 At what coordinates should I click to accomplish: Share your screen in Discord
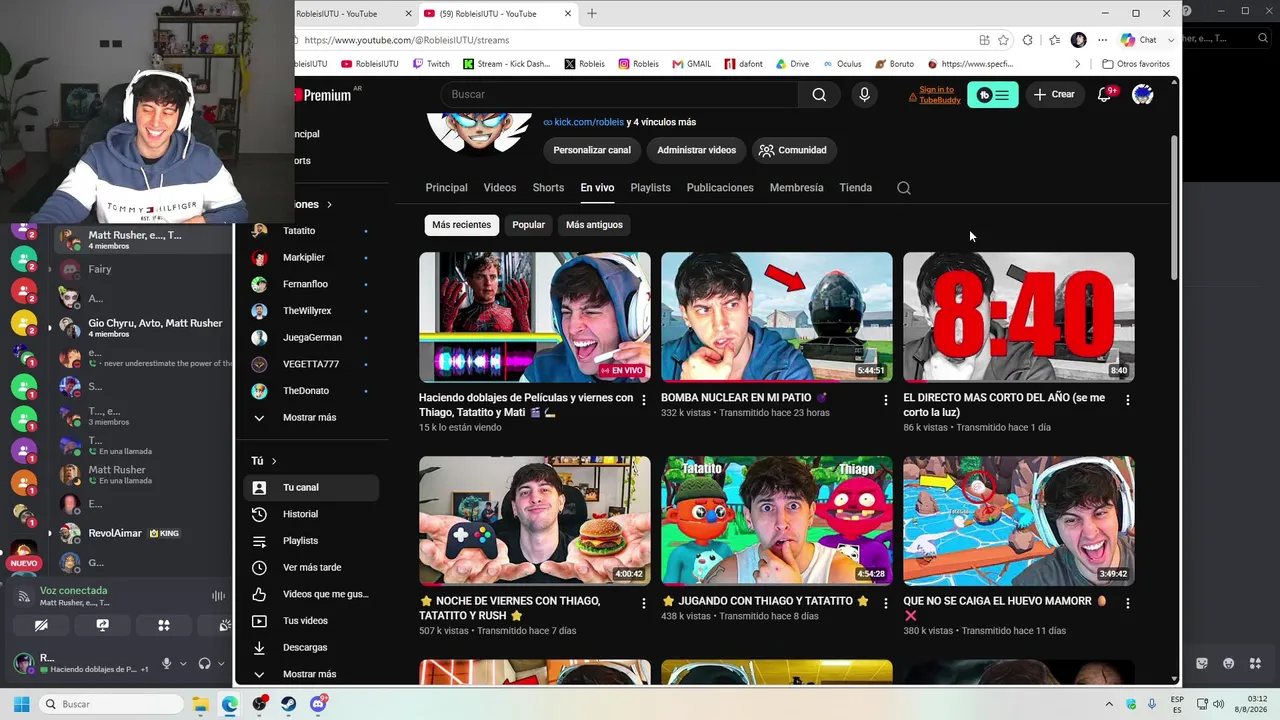pyautogui.click(x=102, y=625)
